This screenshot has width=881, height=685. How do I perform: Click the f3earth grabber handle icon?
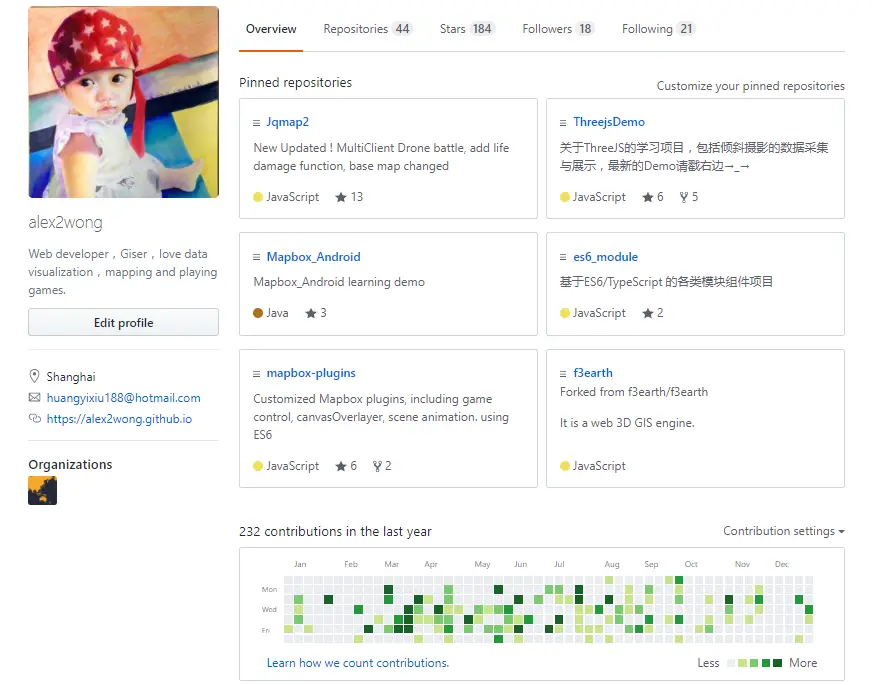pos(563,374)
